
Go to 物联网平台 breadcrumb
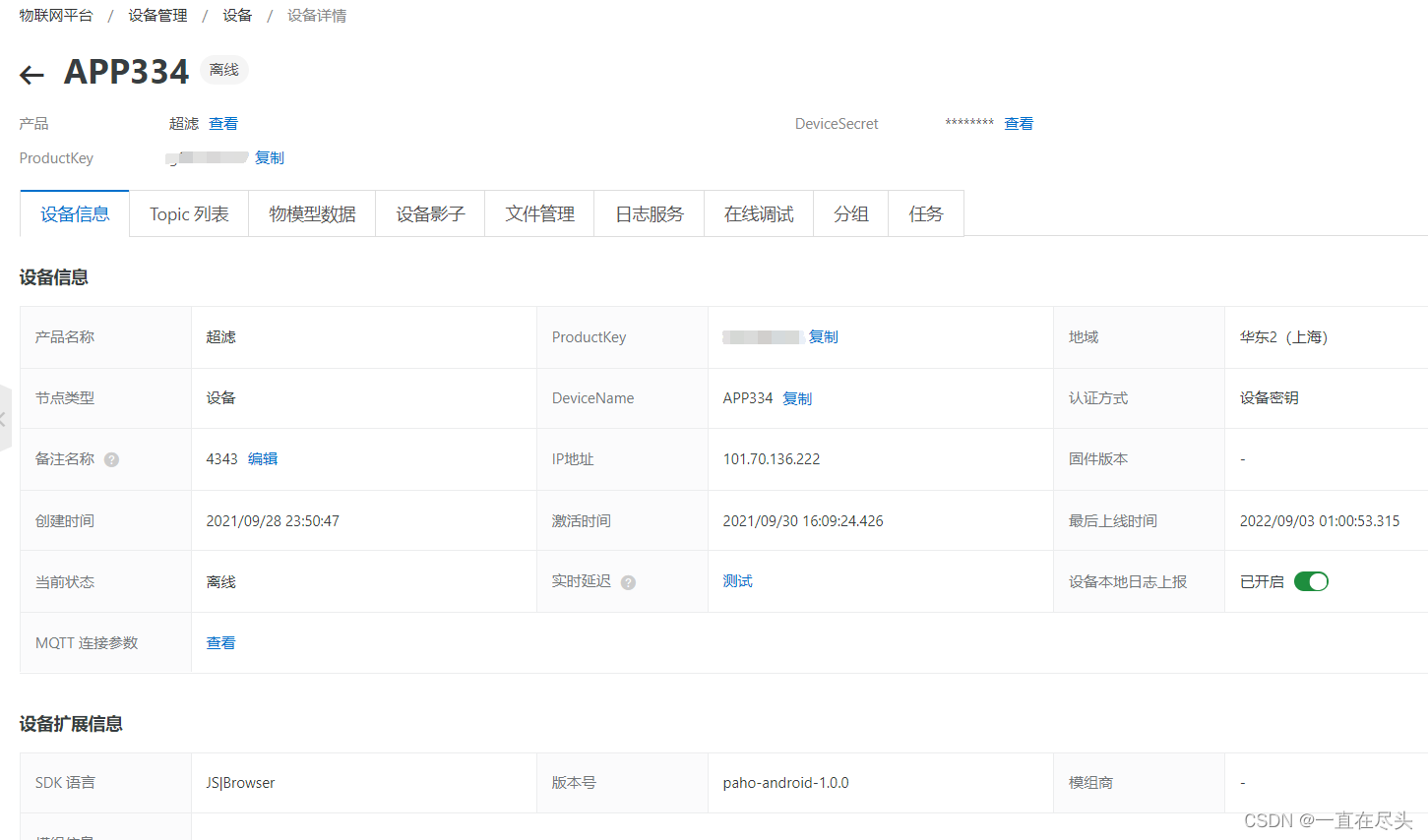point(56,16)
